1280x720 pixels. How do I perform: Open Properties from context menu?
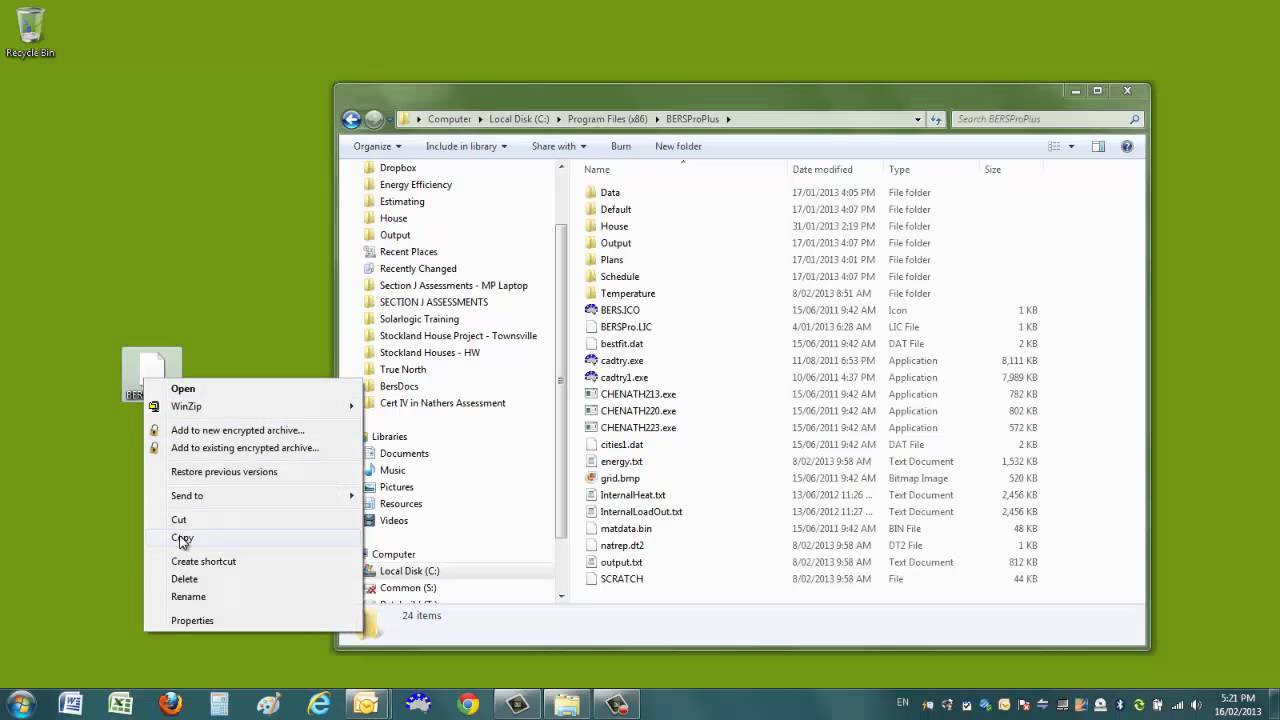(x=192, y=621)
